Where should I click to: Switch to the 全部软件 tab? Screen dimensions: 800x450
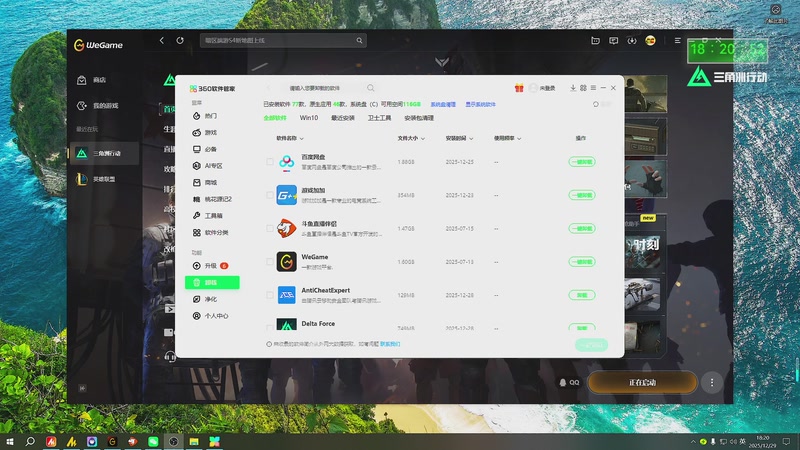[275, 118]
